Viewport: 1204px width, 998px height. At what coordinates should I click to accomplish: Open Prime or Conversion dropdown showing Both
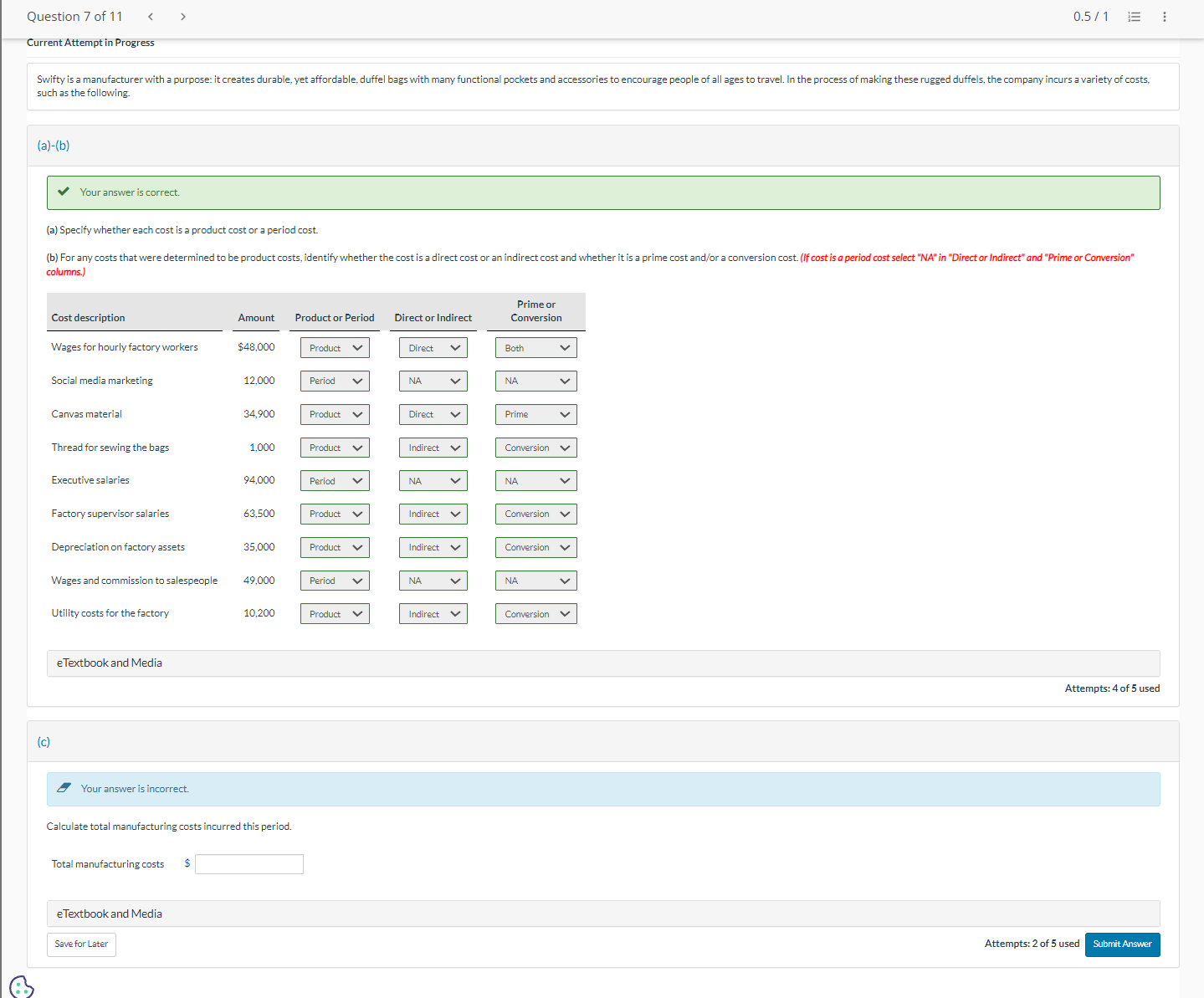[x=536, y=348]
